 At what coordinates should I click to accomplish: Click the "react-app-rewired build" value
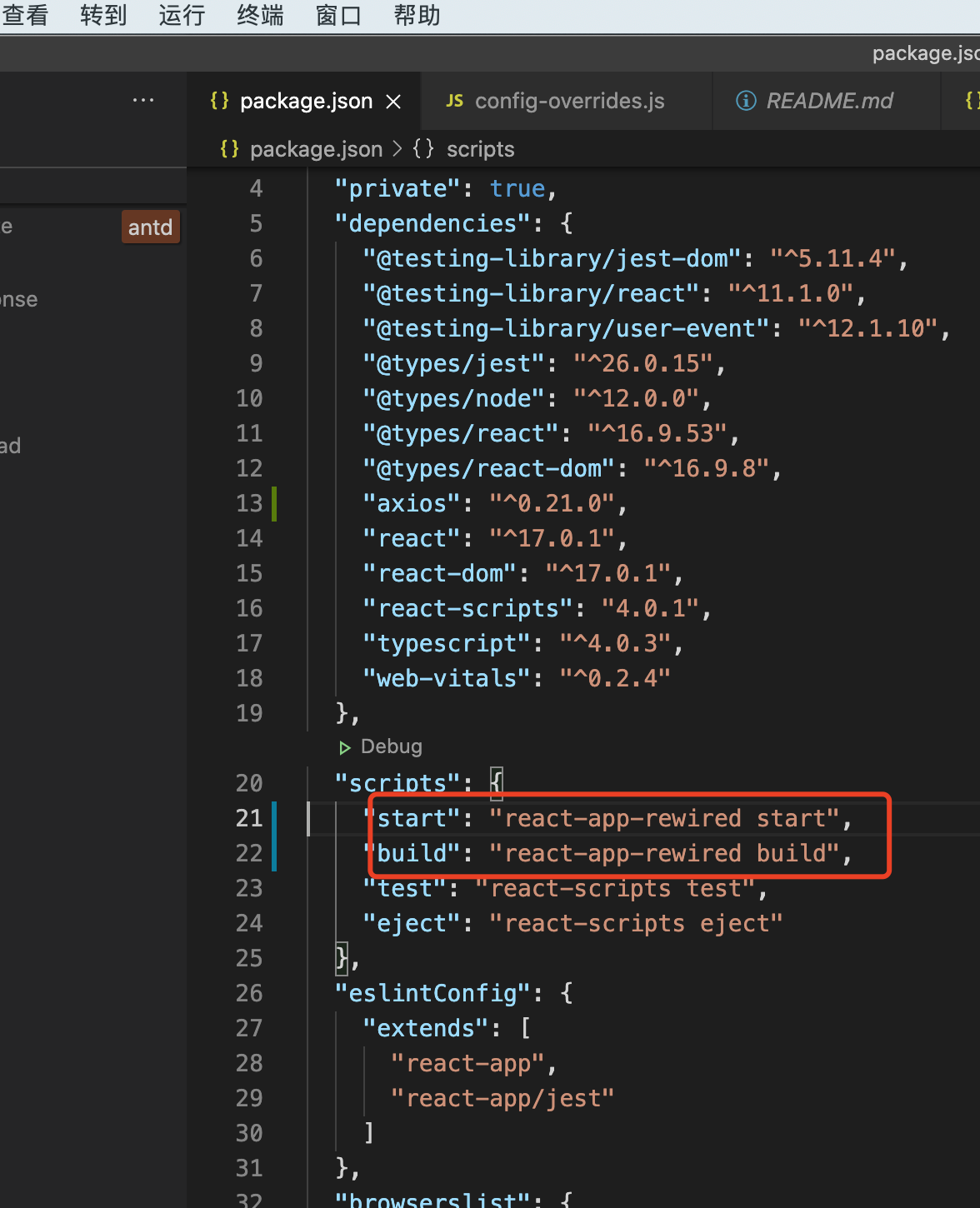pos(664,854)
